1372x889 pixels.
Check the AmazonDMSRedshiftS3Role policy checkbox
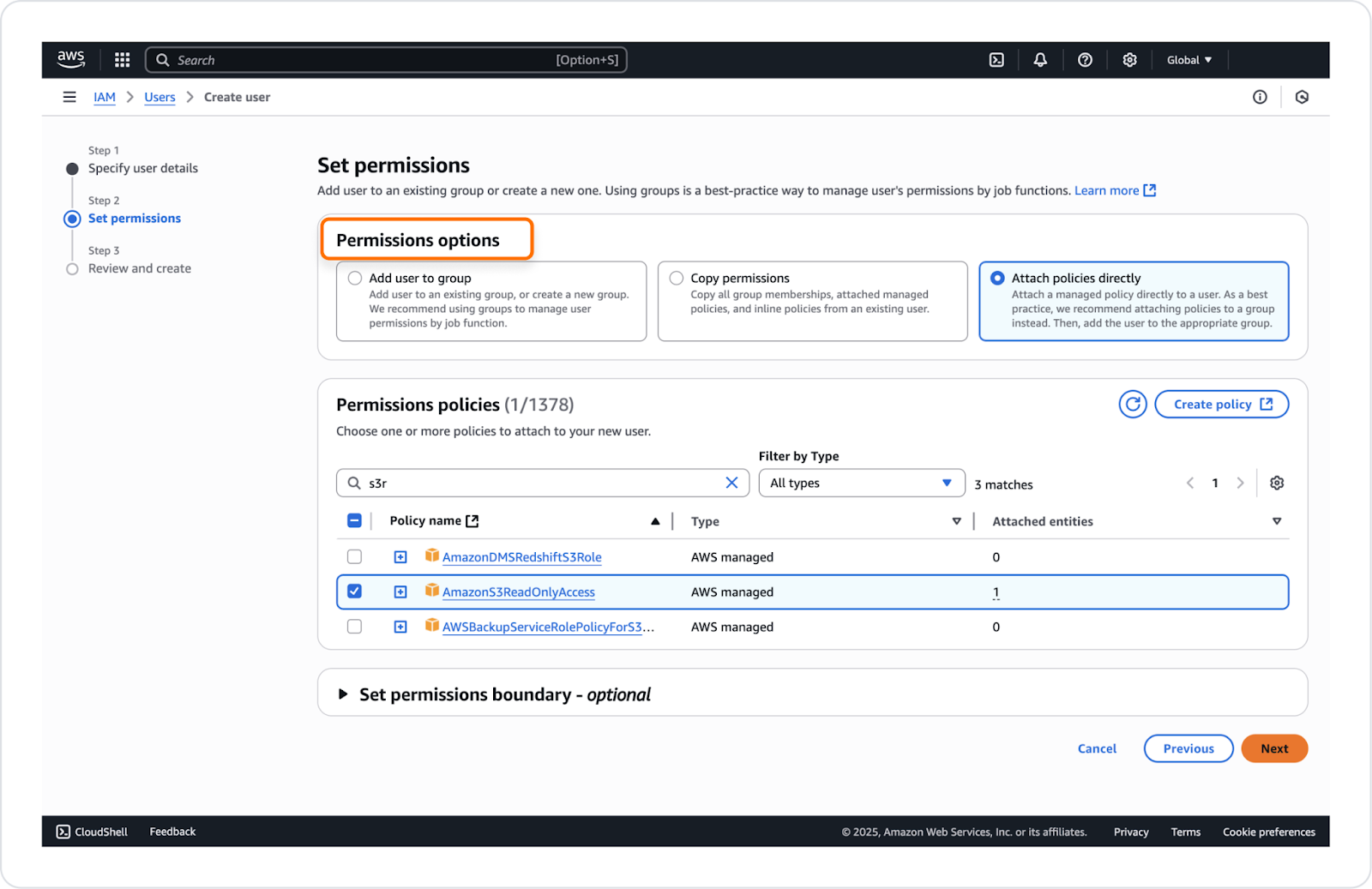(354, 556)
